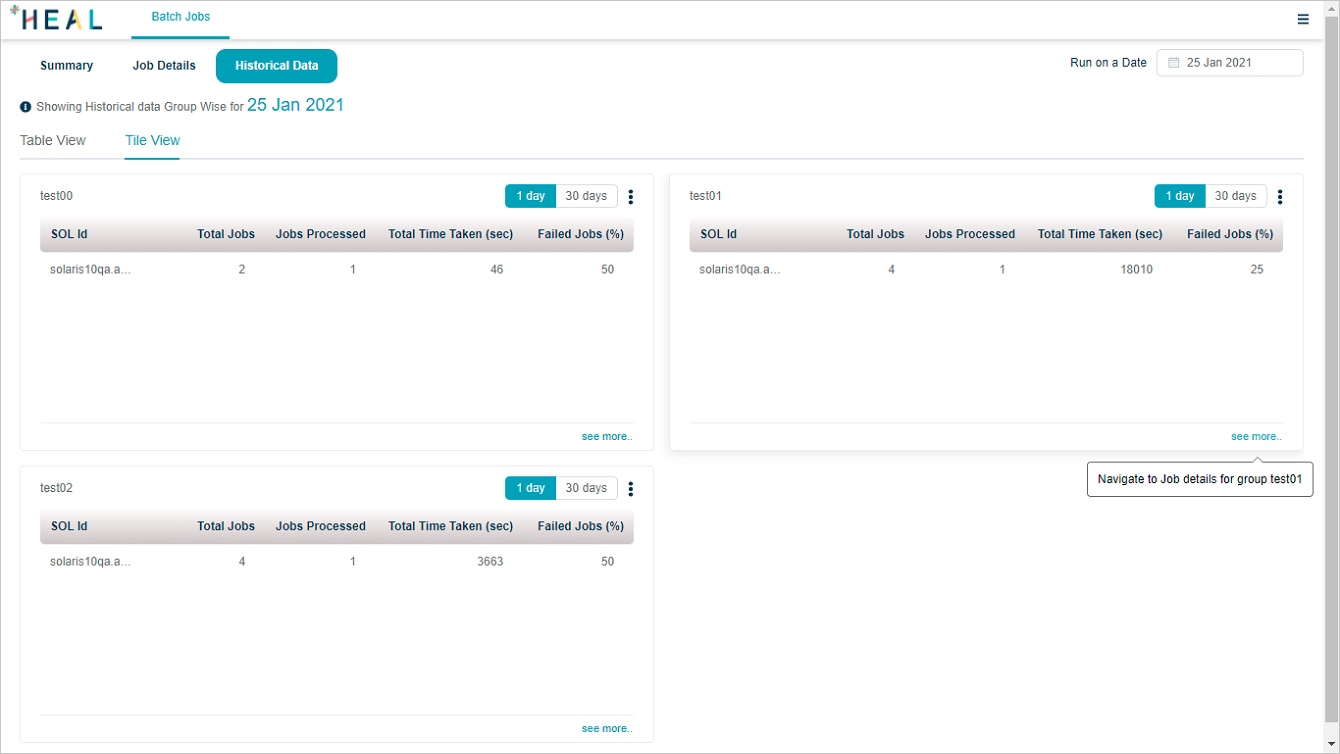The width and height of the screenshot is (1340, 754).
Task: Select 1 day range for test01
Action: 1180,196
